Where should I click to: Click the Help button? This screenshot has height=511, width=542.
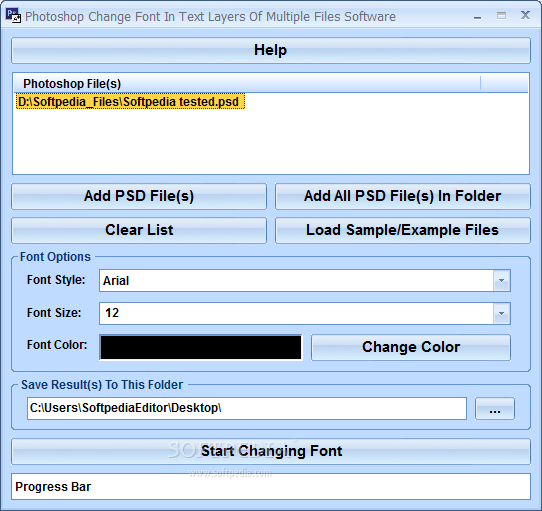(x=271, y=50)
